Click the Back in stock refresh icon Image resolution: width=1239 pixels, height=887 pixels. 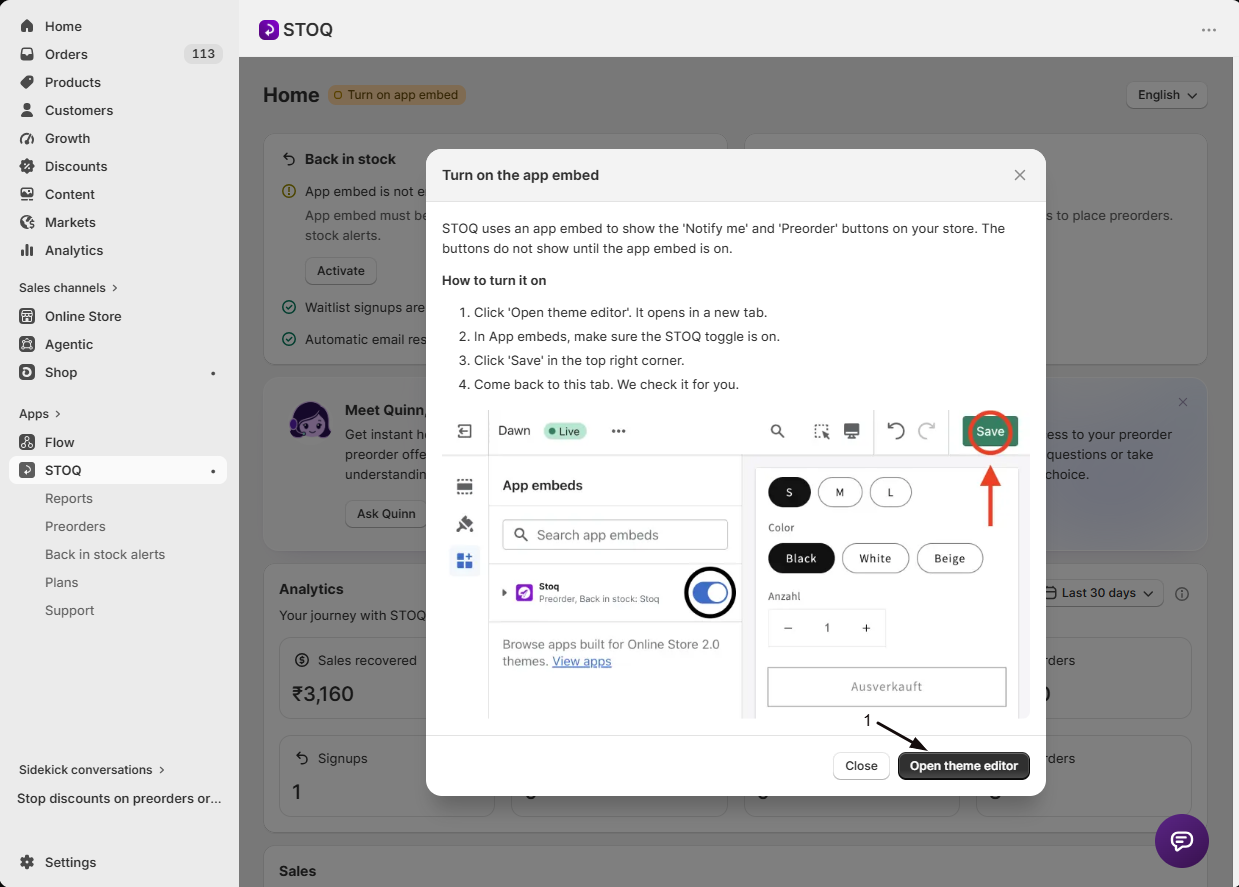click(x=289, y=159)
